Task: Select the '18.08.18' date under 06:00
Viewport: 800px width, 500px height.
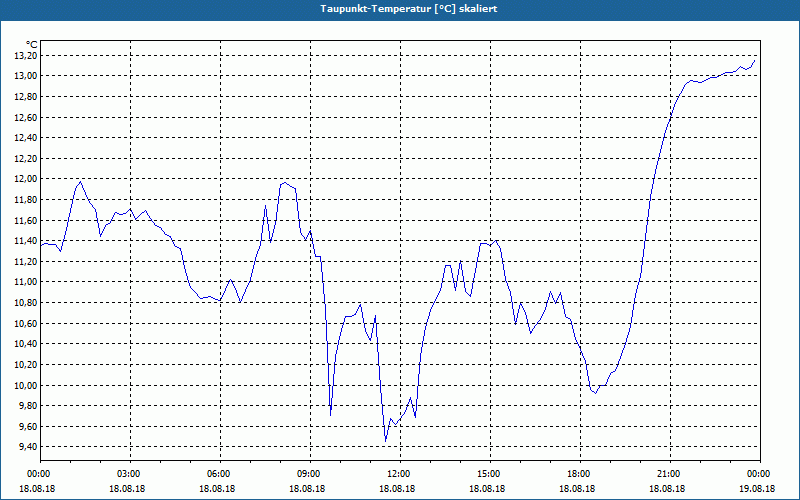Action: click(217, 488)
